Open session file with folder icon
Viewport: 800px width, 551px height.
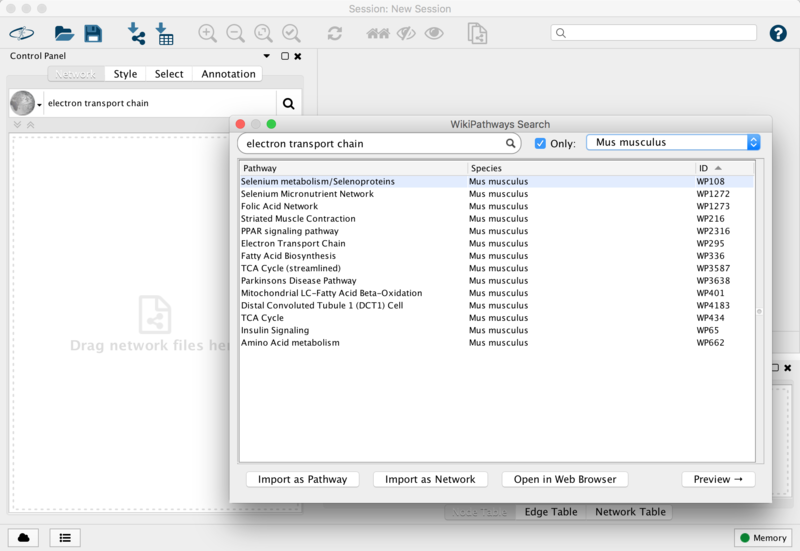[x=64, y=34]
